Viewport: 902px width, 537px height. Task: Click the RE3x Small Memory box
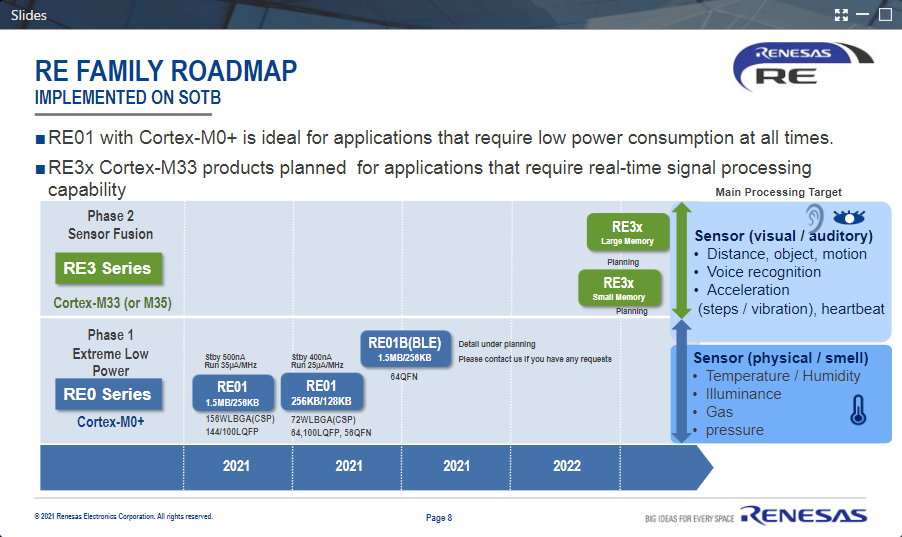pos(619,288)
